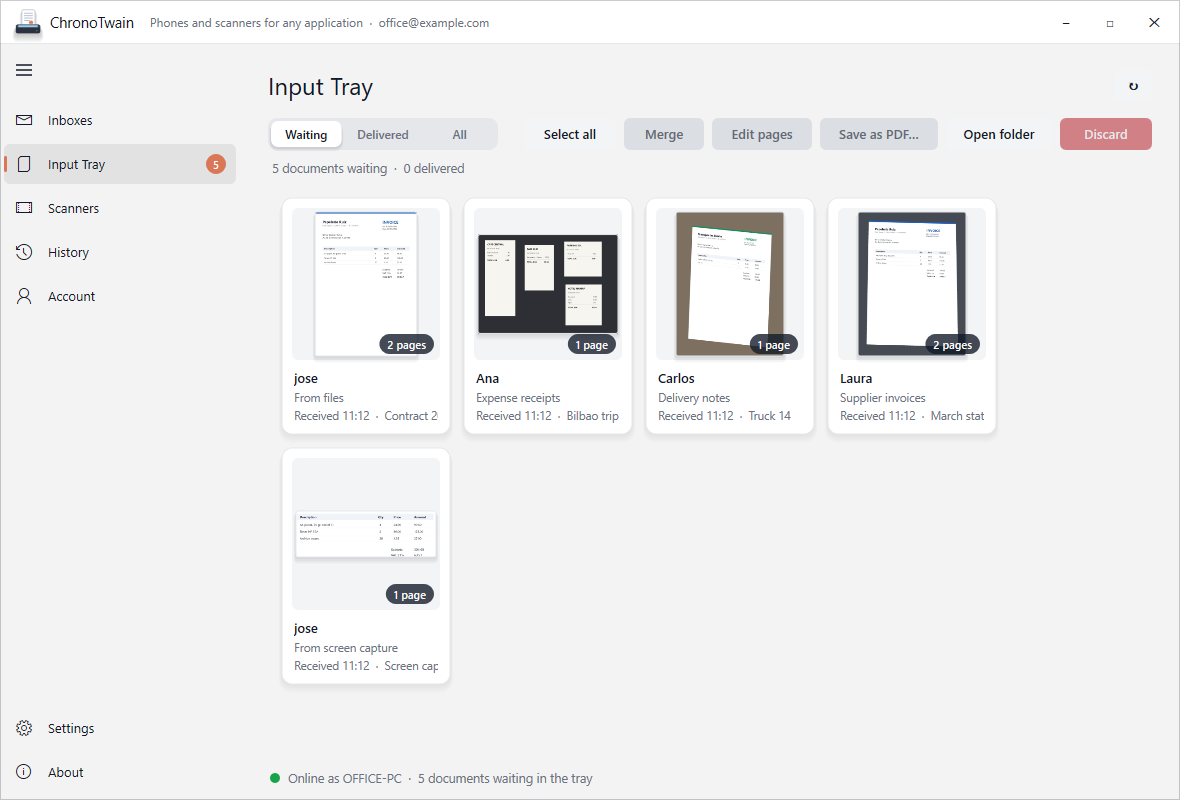Click the 'Supplier invoices' label
This screenshot has height=800, width=1180.
(x=883, y=398)
